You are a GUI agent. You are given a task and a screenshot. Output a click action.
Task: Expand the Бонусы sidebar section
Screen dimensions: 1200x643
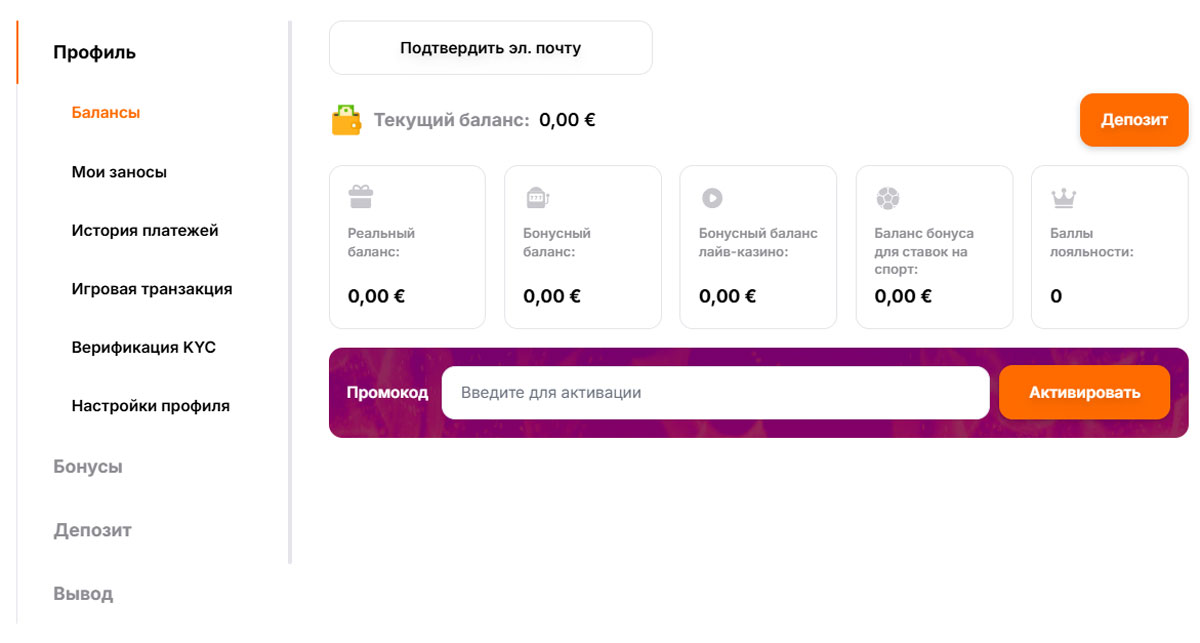(x=88, y=467)
